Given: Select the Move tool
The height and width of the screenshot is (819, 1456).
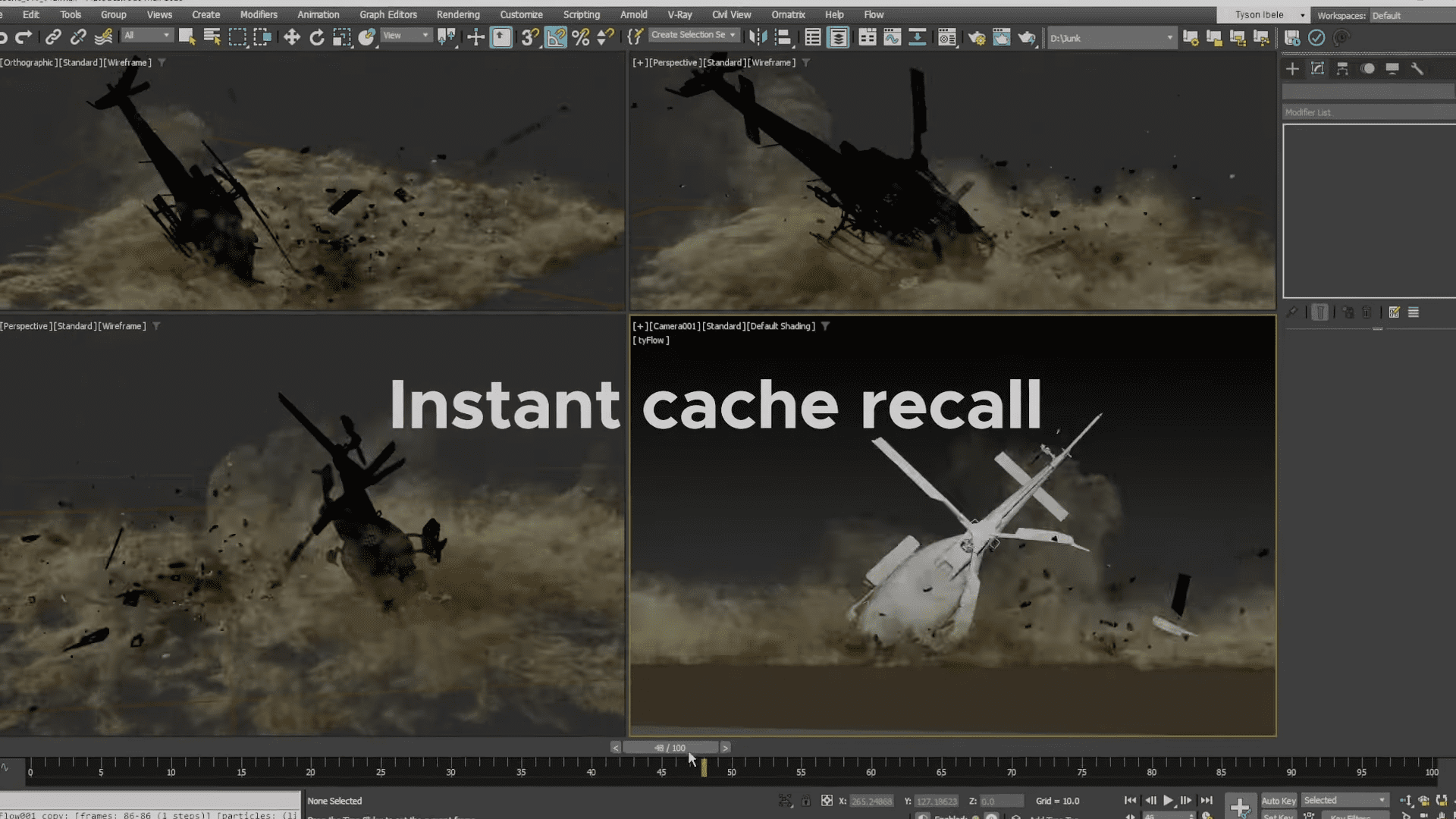Looking at the screenshot, I should (292, 36).
